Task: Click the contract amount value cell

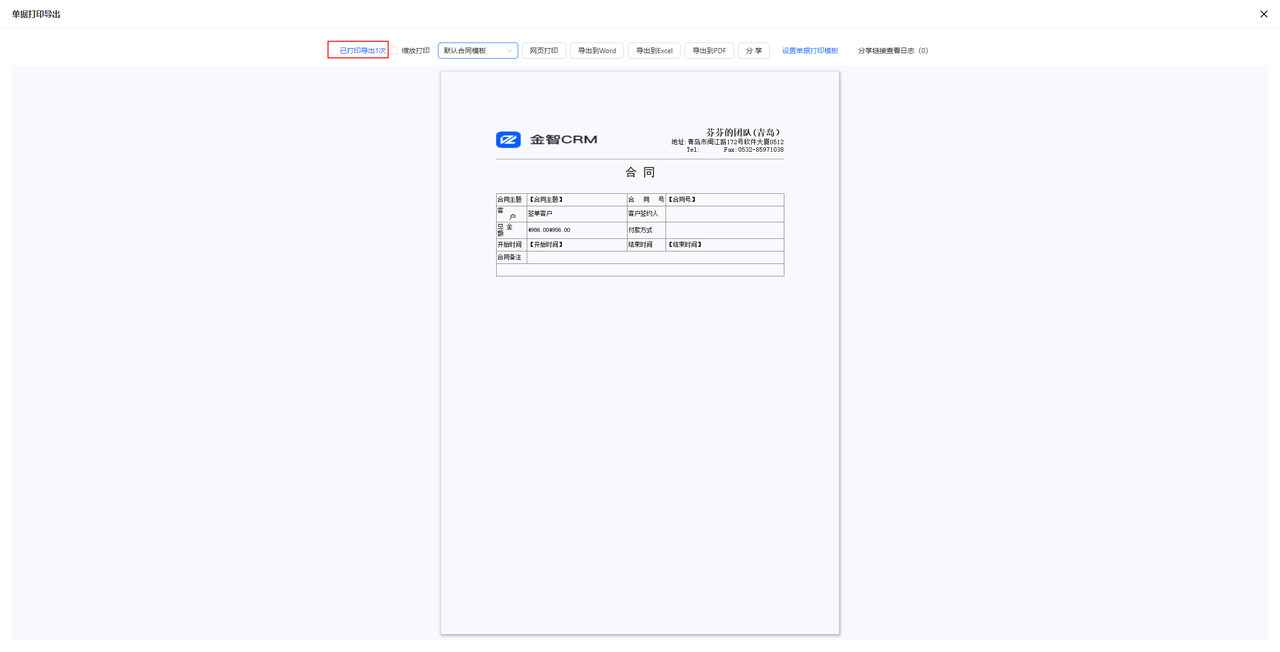Action: [x=576, y=230]
